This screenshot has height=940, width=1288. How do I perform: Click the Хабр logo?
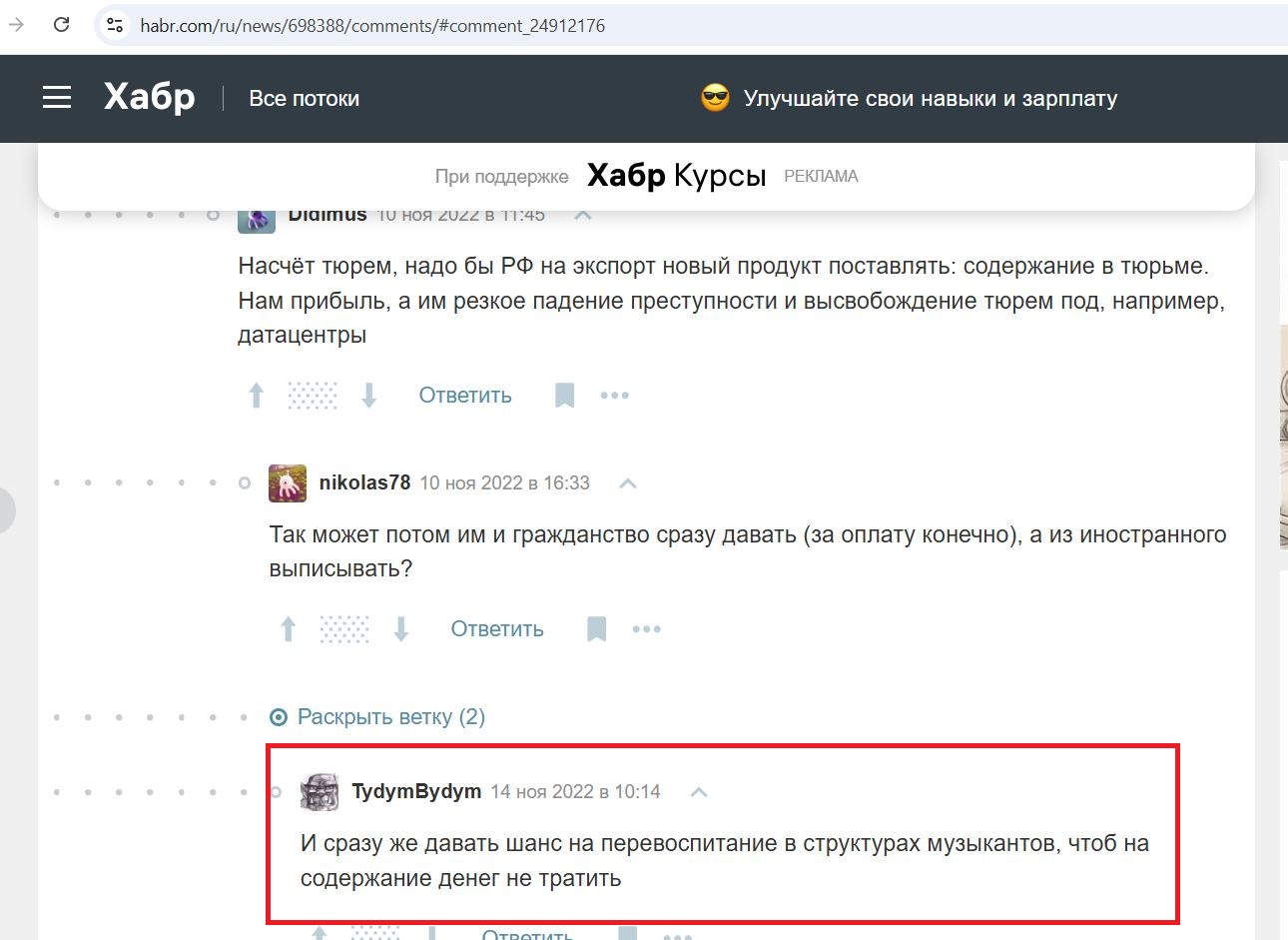(x=150, y=97)
